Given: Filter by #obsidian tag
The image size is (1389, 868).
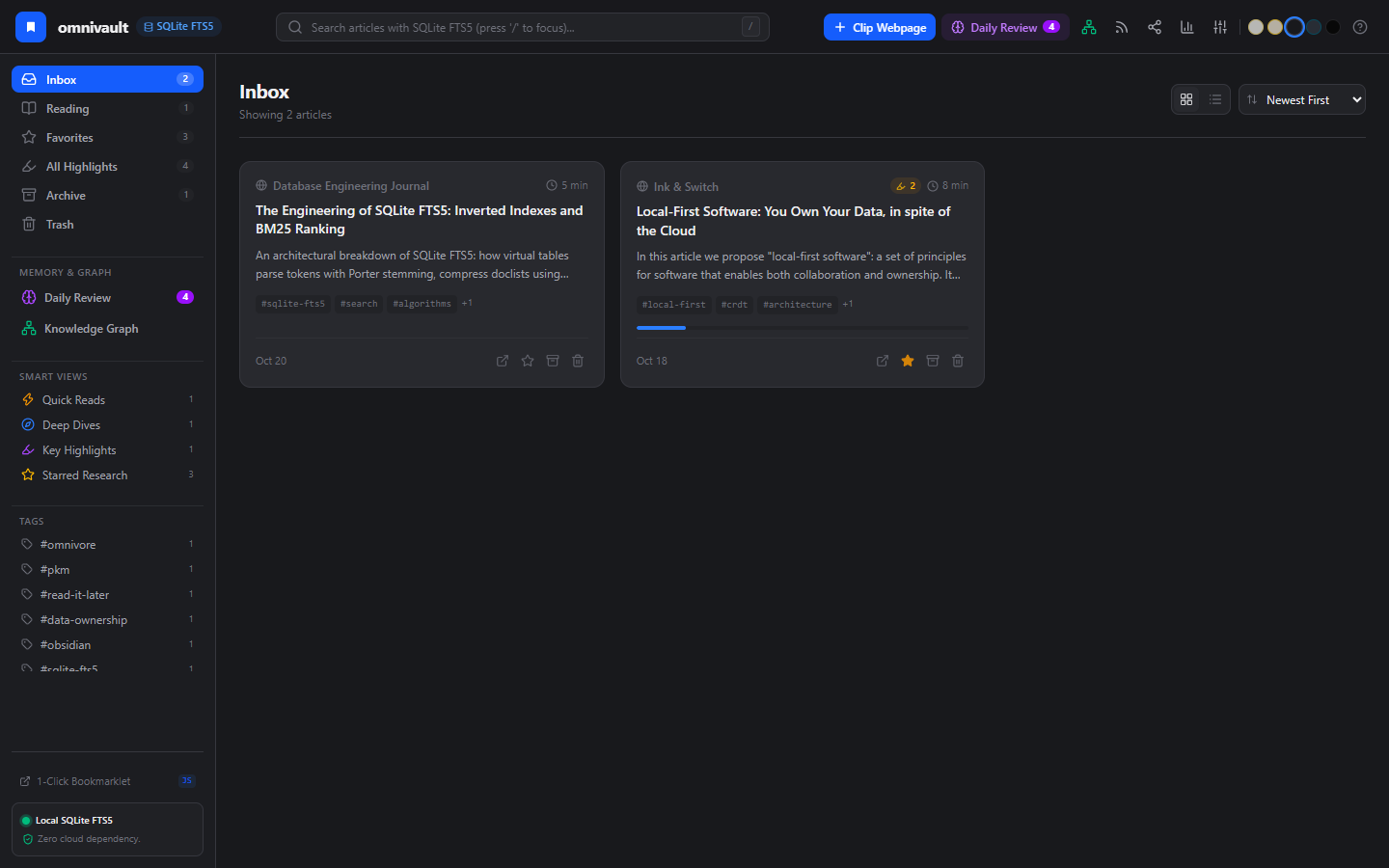Looking at the screenshot, I should [x=107, y=644].
